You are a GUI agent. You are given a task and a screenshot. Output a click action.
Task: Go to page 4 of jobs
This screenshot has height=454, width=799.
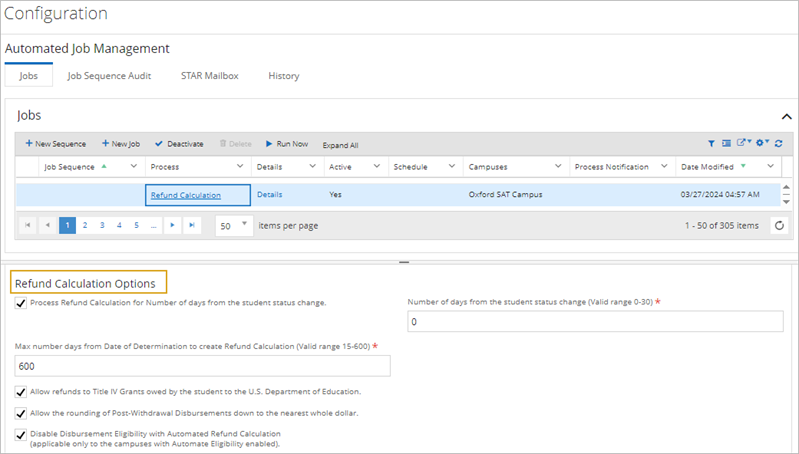[x=119, y=225]
